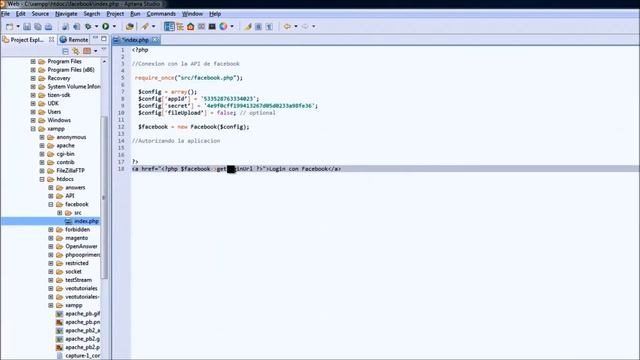Click the color wheel Themes icon
640x360 pixels.
[223, 27]
